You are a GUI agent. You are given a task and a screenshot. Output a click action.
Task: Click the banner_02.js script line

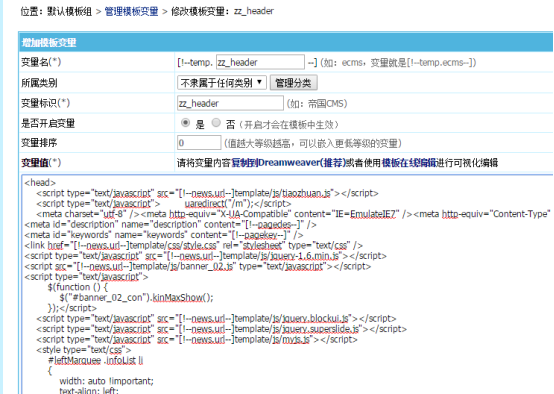pos(198,266)
